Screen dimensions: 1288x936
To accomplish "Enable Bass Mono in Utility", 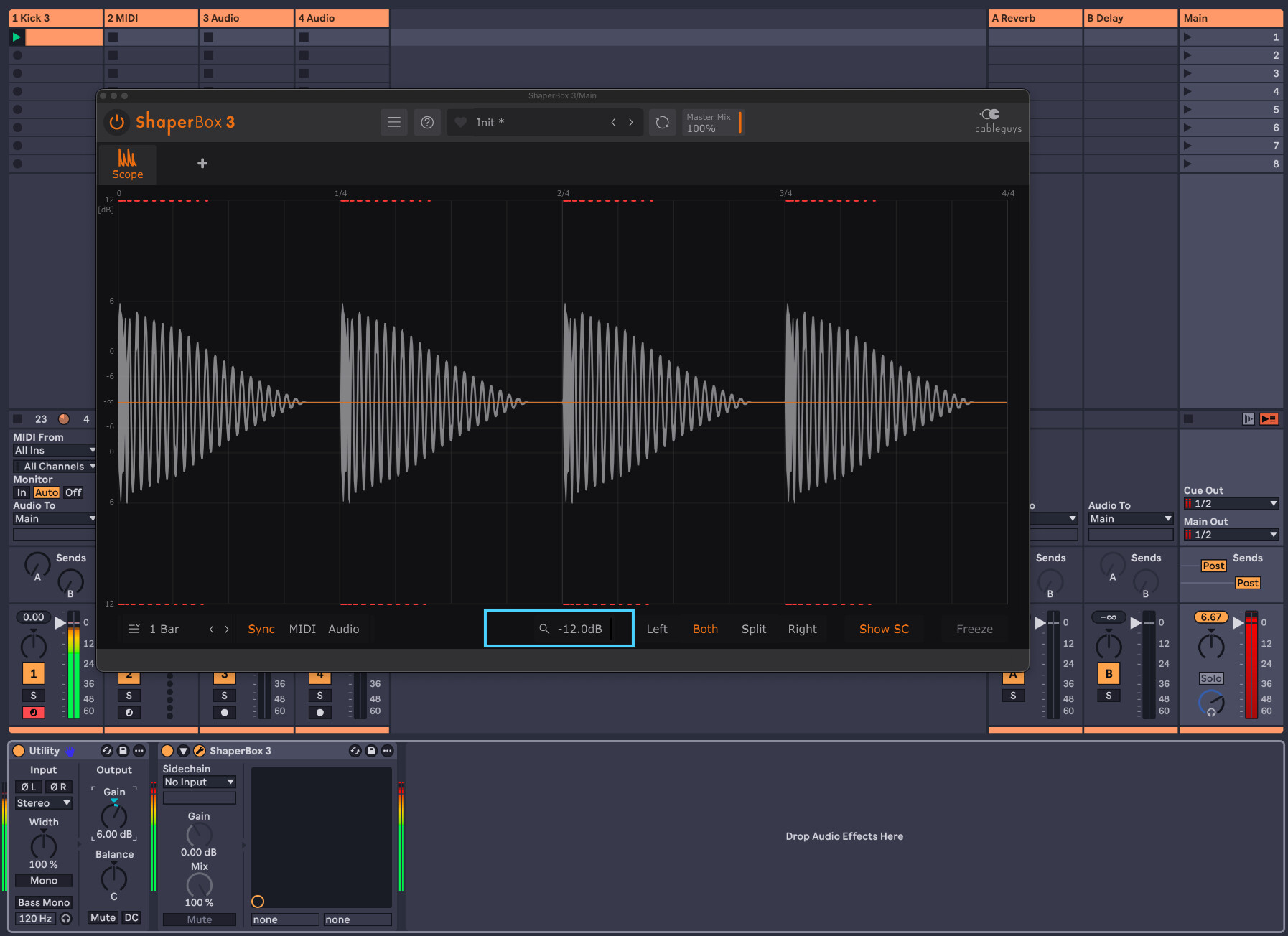I will point(44,902).
